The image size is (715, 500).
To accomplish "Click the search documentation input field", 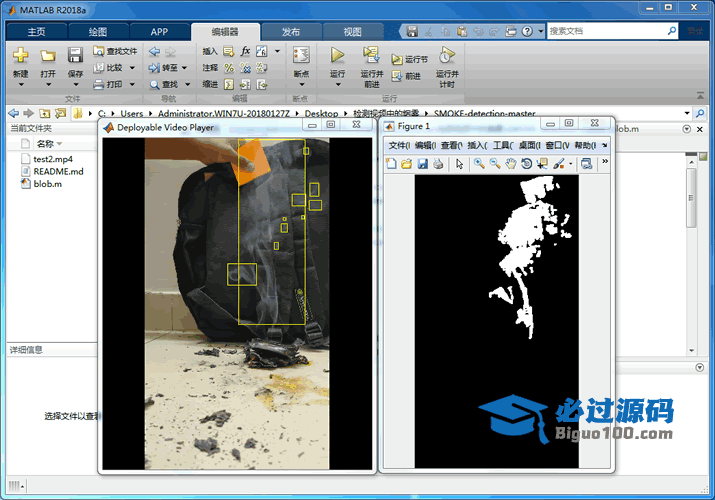I will (605, 31).
